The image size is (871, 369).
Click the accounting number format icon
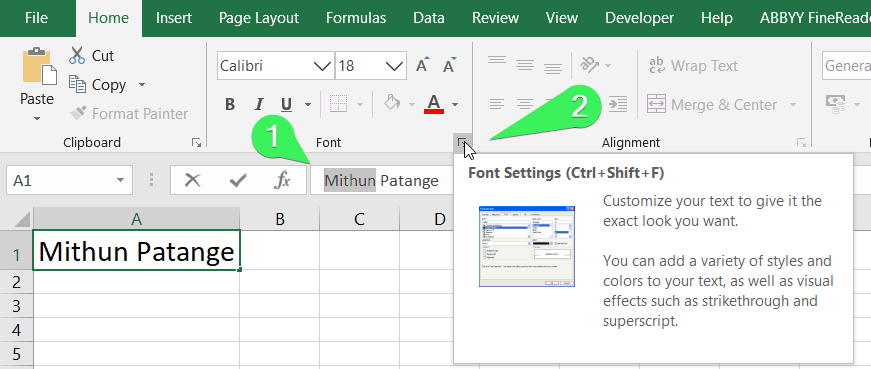pos(834,104)
